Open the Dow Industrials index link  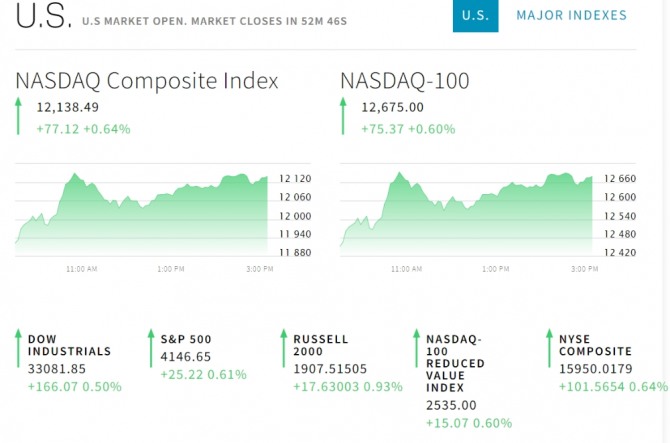point(69,345)
